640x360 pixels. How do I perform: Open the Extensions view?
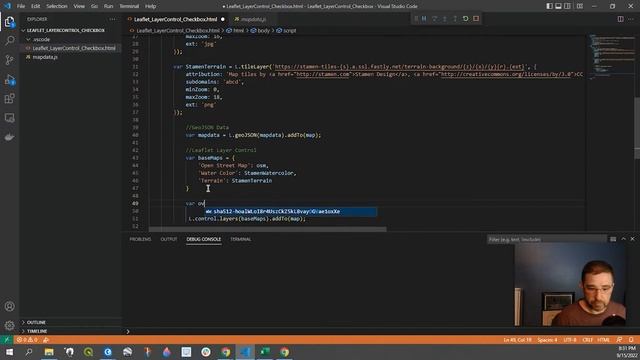click(x=9, y=99)
